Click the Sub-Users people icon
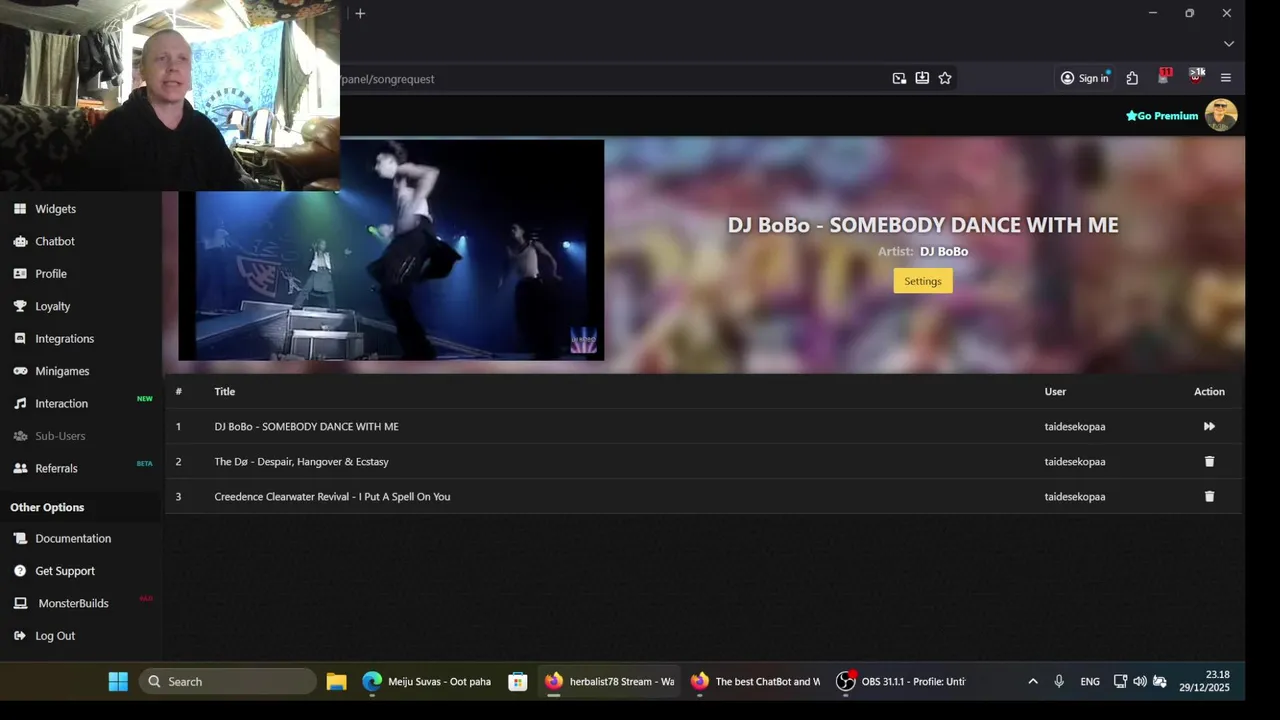This screenshot has width=1280, height=720. tap(20, 436)
